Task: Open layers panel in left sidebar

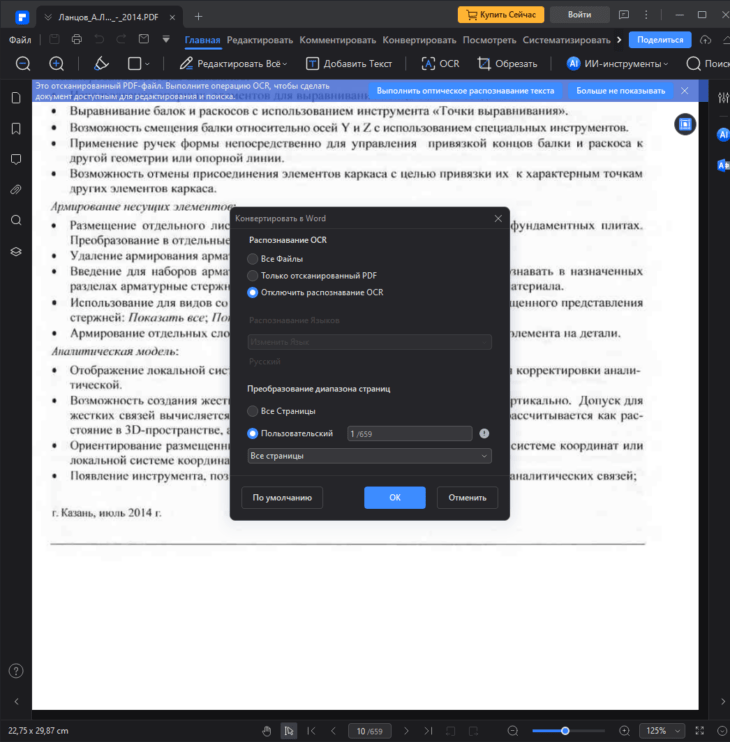Action: point(16,251)
